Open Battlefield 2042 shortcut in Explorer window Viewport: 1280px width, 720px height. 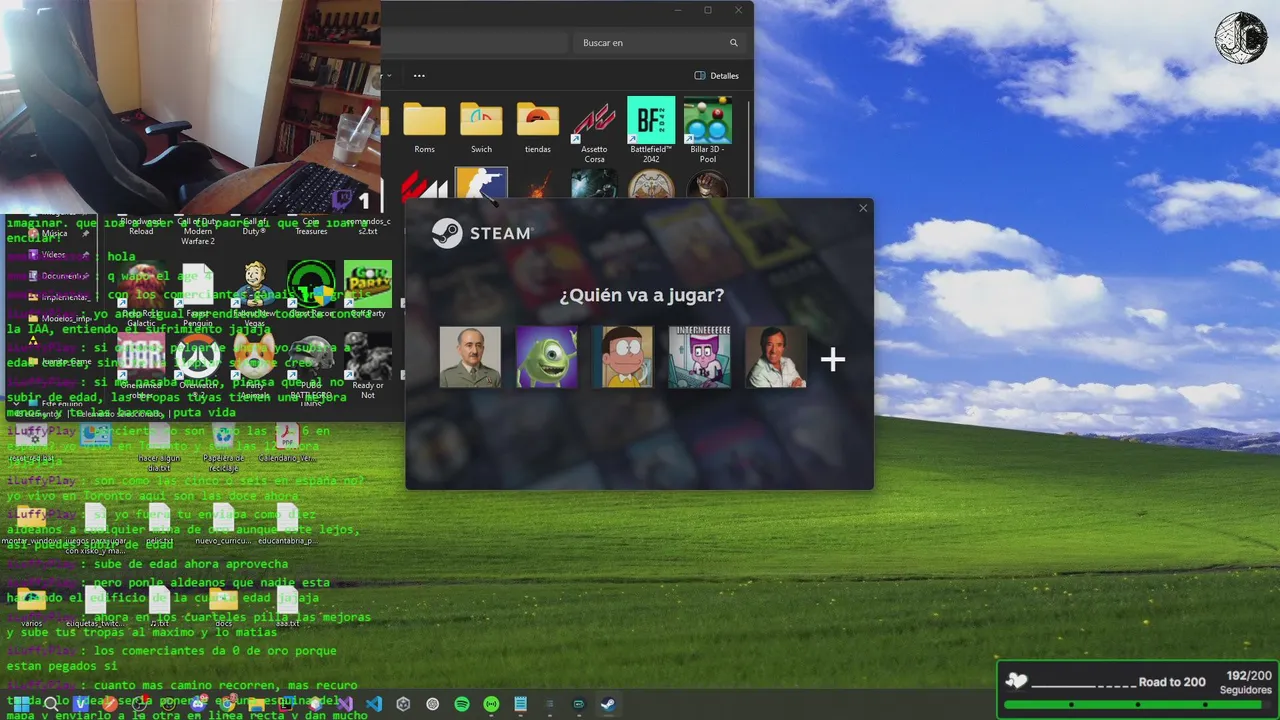pyautogui.click(x=651, y=131)
